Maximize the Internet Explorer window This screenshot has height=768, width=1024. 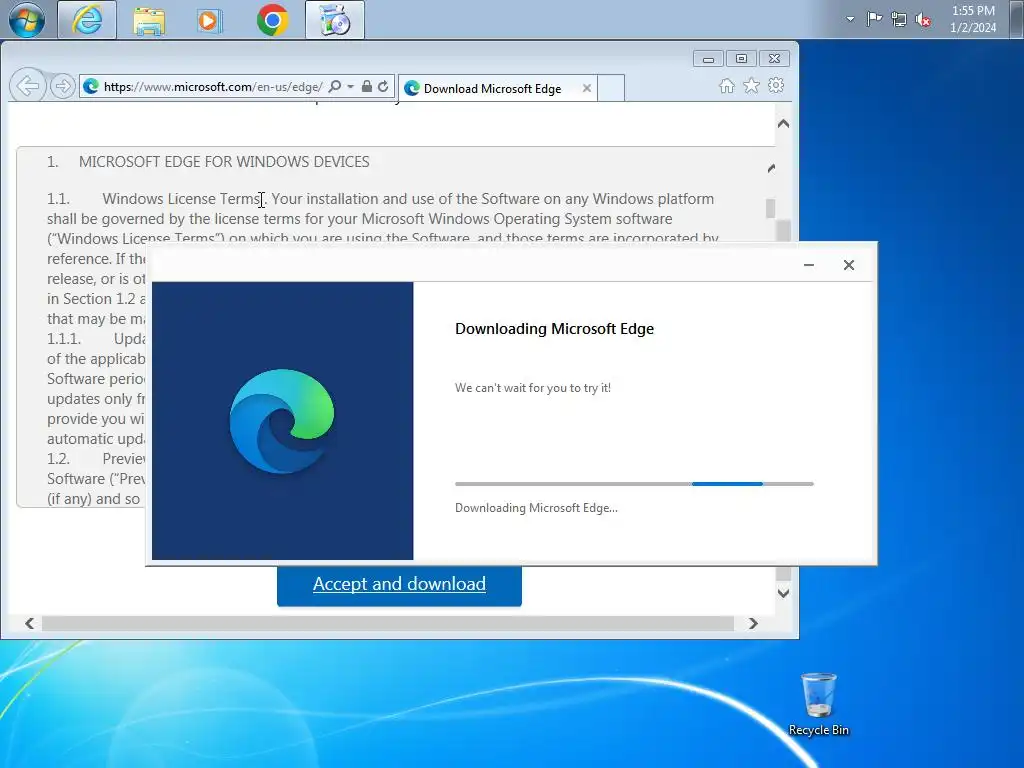click(x=741, y=59)
